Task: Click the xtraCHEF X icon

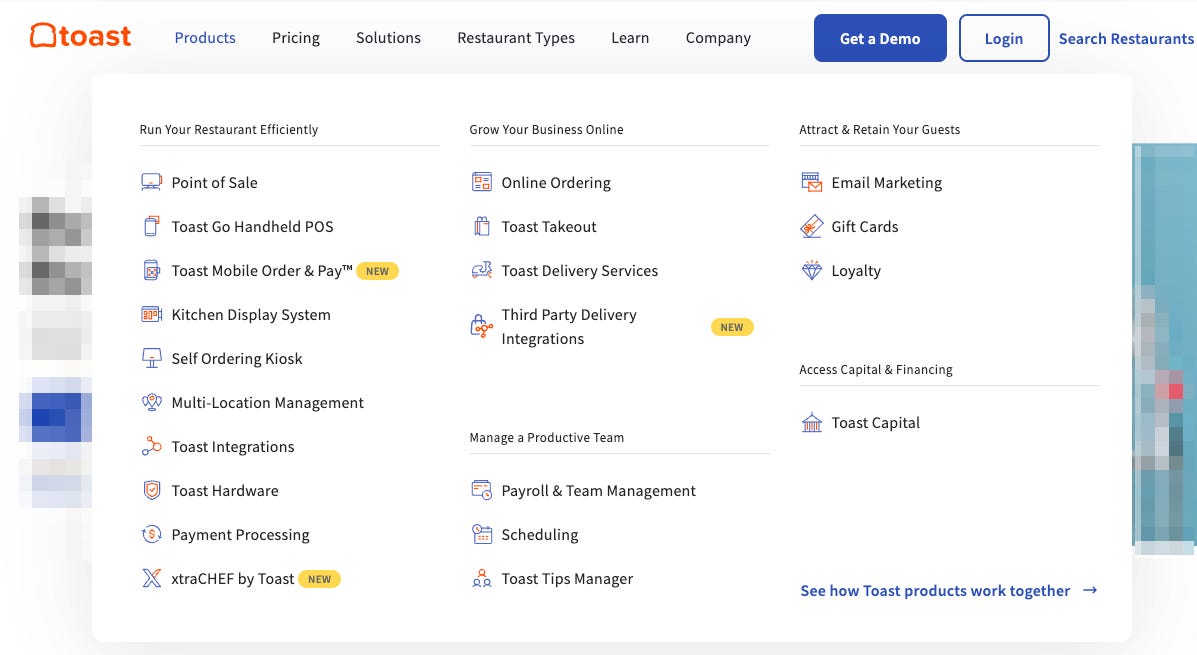Action: [151, 579]
